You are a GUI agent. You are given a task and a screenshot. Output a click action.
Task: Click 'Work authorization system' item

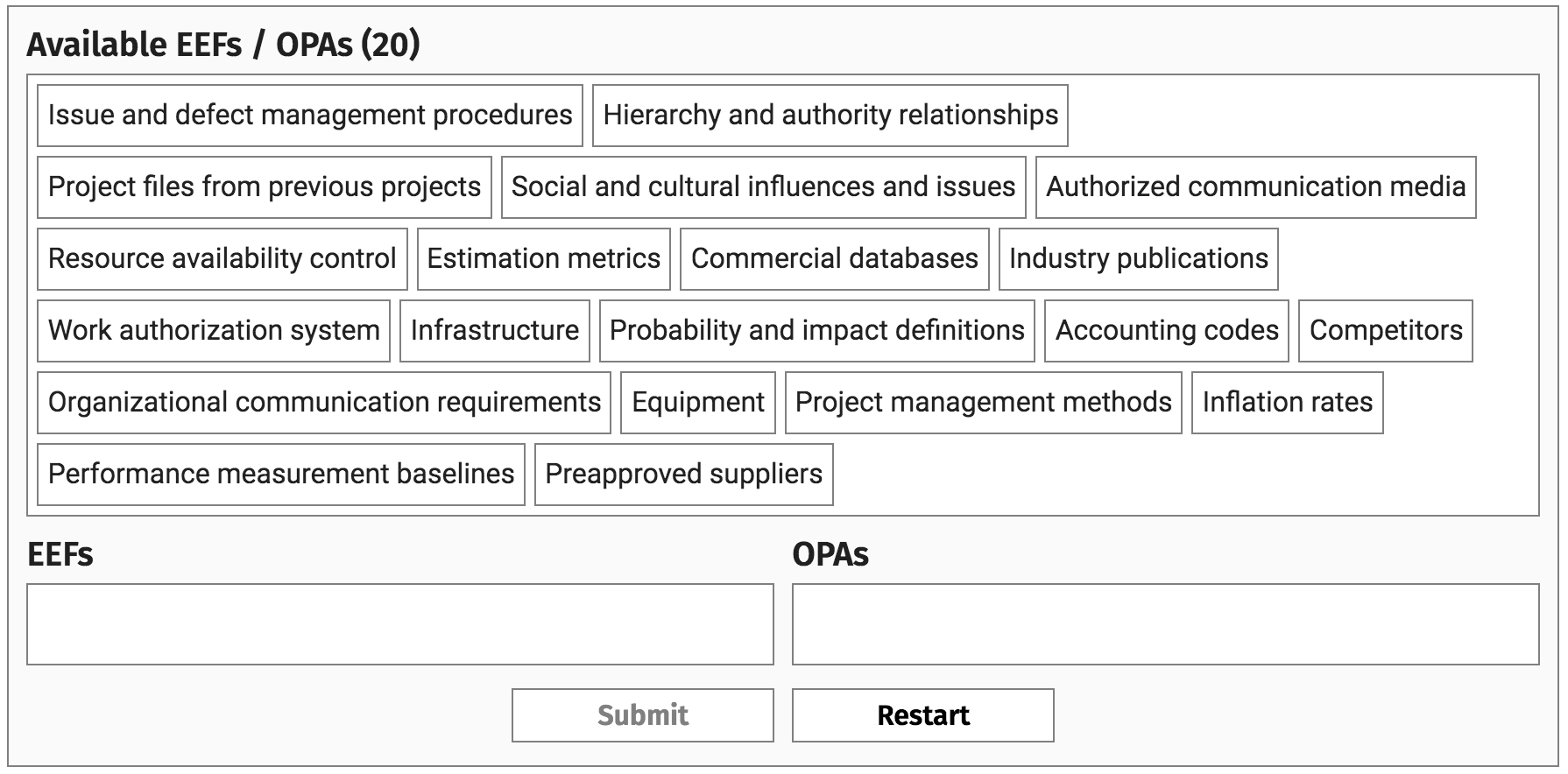click(214, 331)
